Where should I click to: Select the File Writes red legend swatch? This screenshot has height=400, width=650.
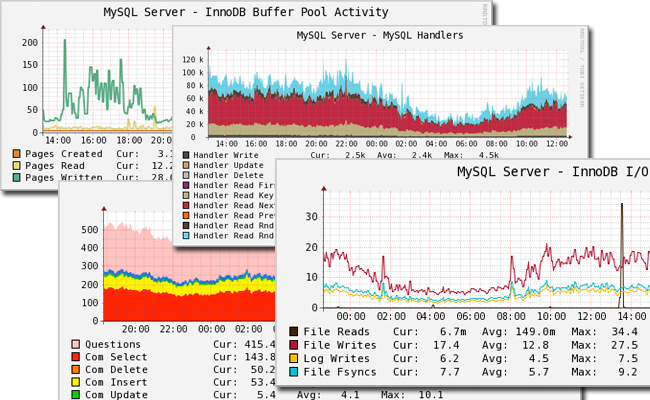pos(294,344)
